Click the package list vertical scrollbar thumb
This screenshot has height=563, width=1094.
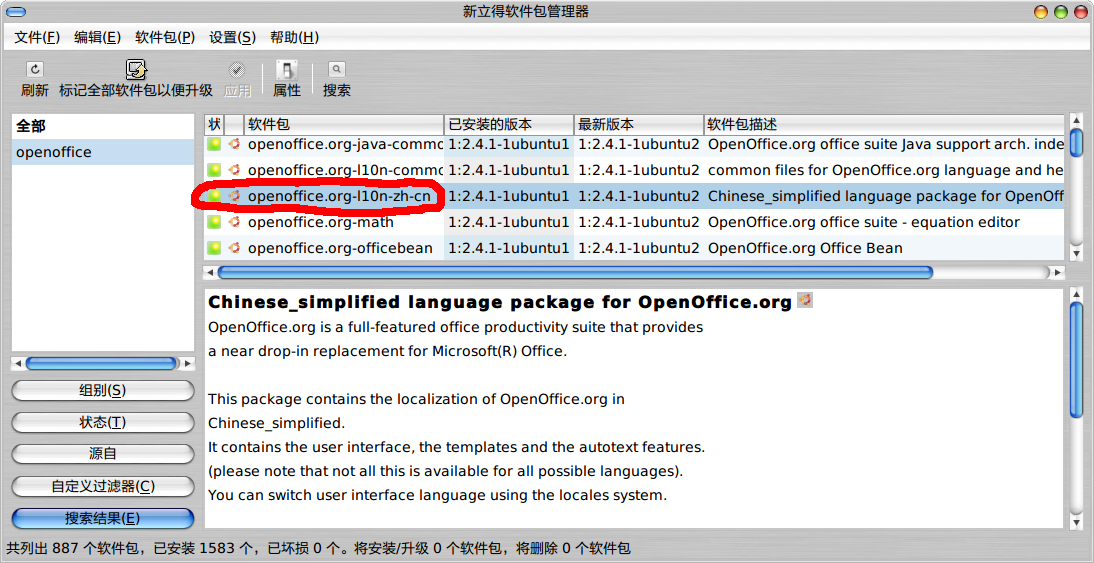1076,144
